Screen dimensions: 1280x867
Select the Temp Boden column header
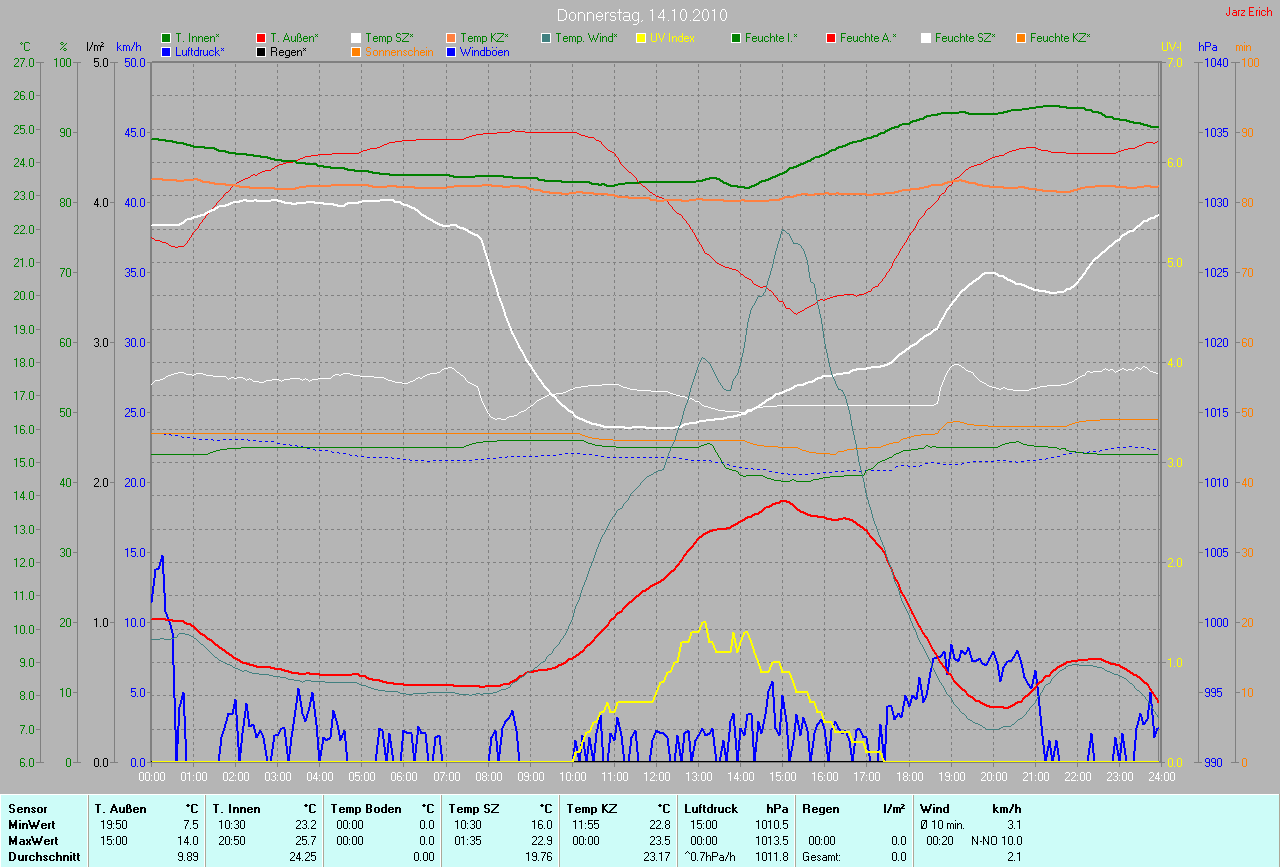366,808
